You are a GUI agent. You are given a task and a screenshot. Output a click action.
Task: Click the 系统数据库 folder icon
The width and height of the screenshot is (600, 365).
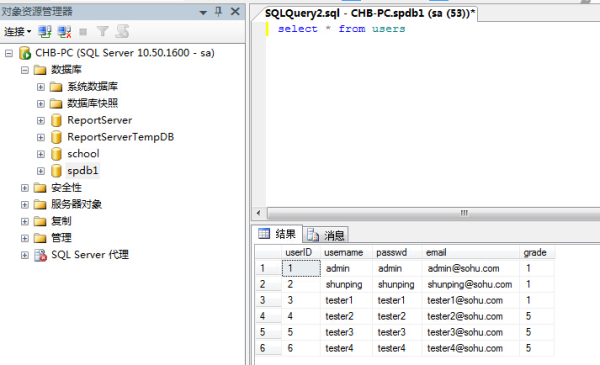[x=56, y=87]
